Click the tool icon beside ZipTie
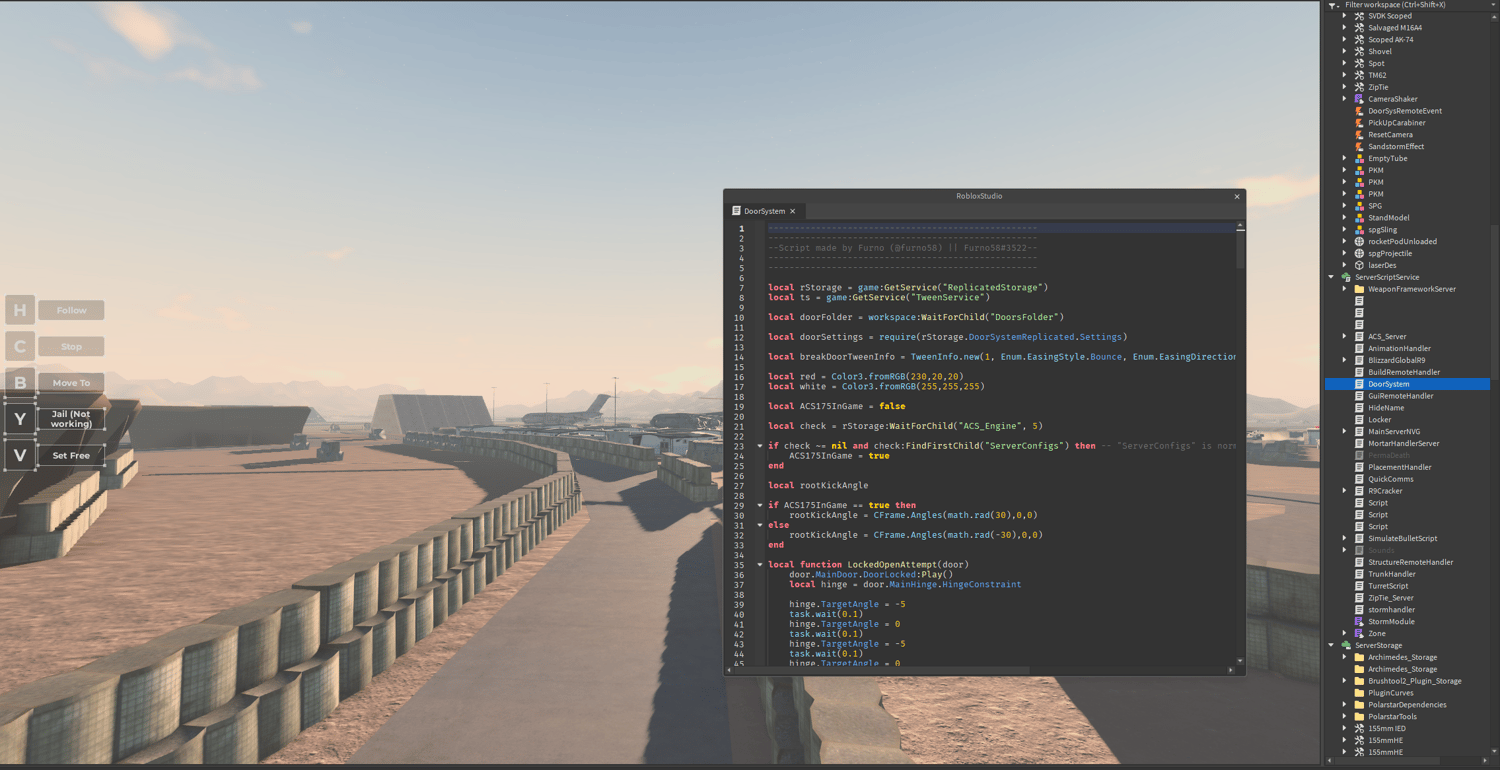 tap(1359, 87)
